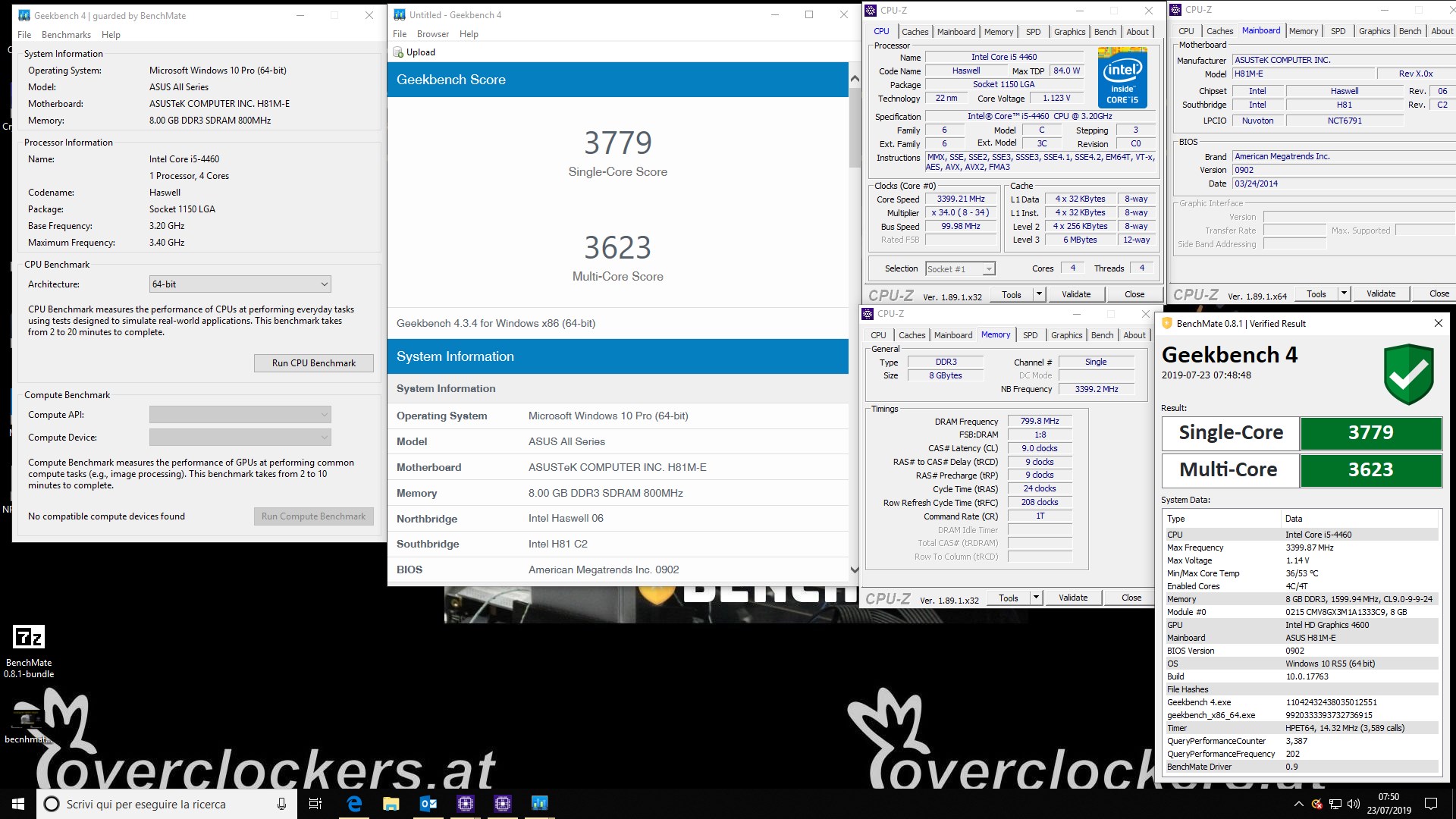Open the Windows Start menu
The image size is (1456, 819).
[x=18, y=804]
